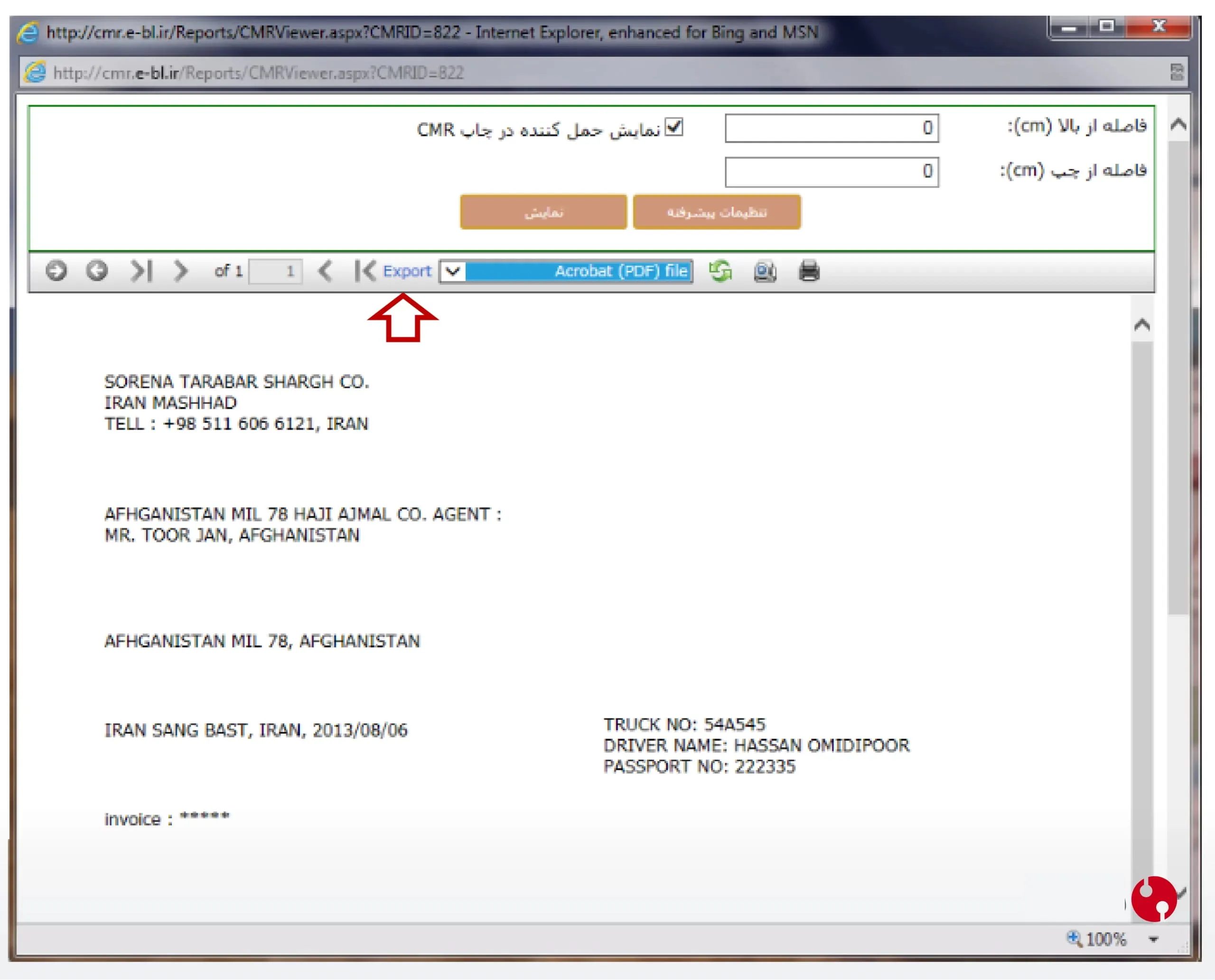Click text PASSPORT NO: 222335

[x=699, y=766]
